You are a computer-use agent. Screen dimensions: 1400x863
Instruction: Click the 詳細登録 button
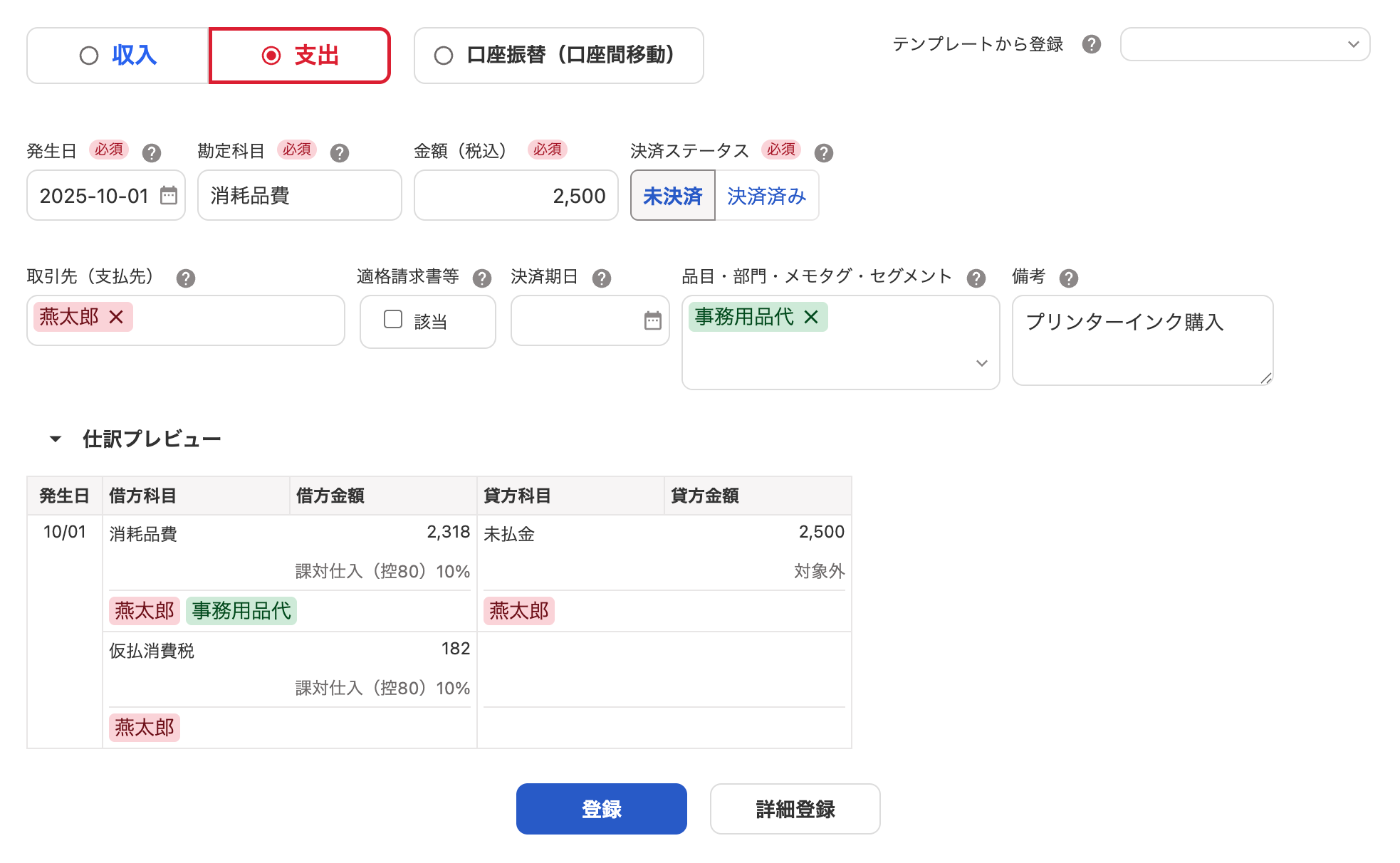pos(795,809)
